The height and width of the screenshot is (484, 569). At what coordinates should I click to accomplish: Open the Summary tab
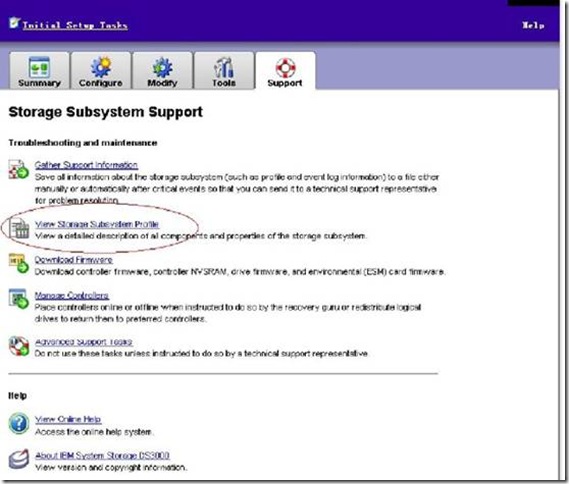pyautogui.click(x=39, y=71)
